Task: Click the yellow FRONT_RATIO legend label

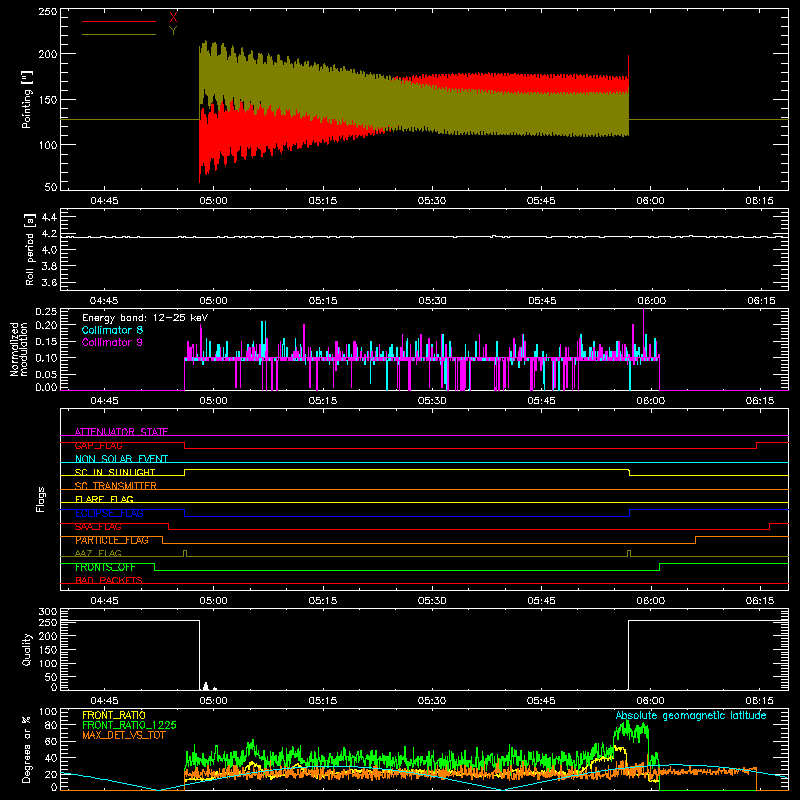Action: (114, 715)
